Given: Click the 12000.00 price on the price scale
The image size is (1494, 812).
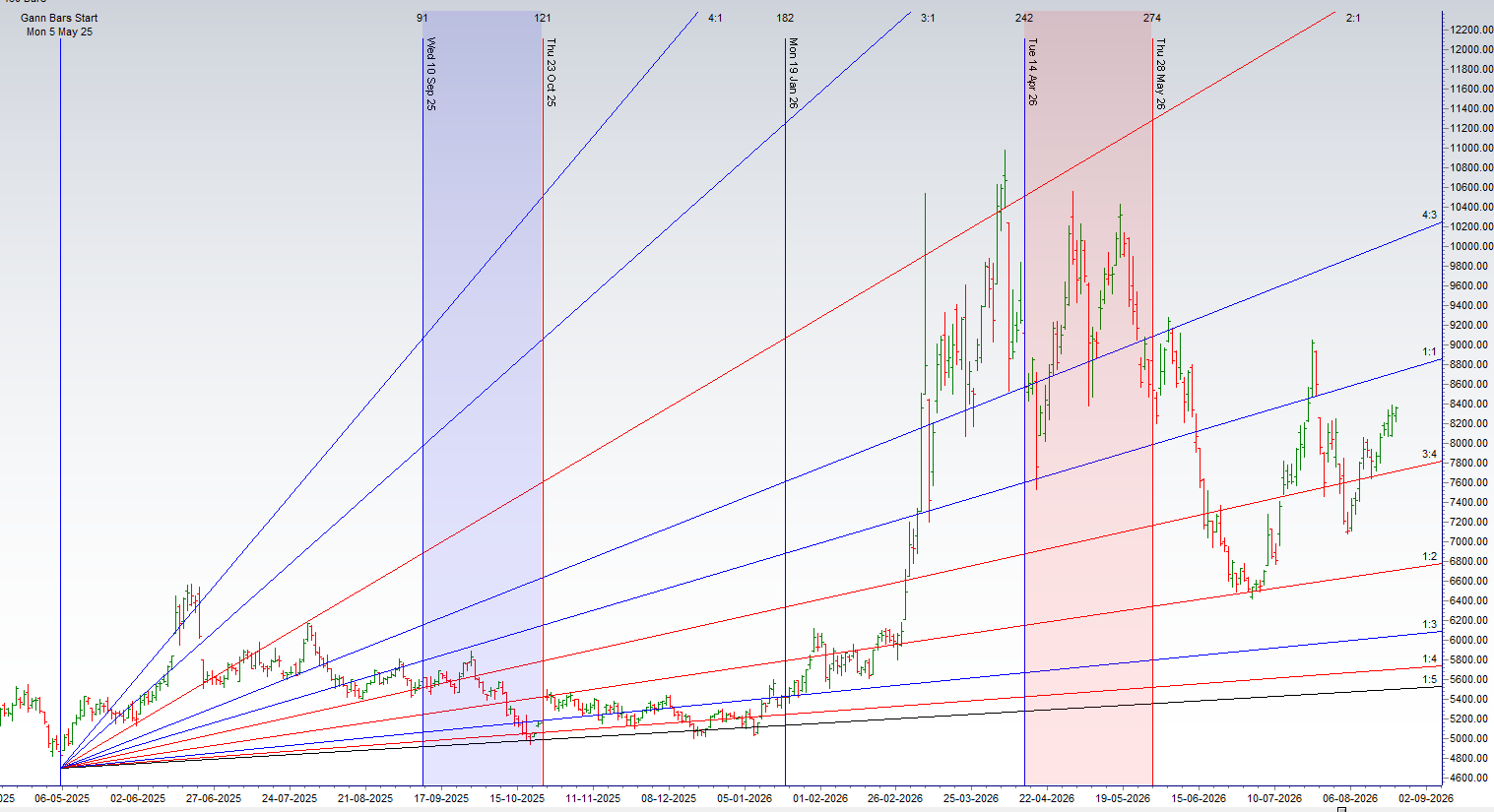Looking at the screenshot, I should point(1470,49).
